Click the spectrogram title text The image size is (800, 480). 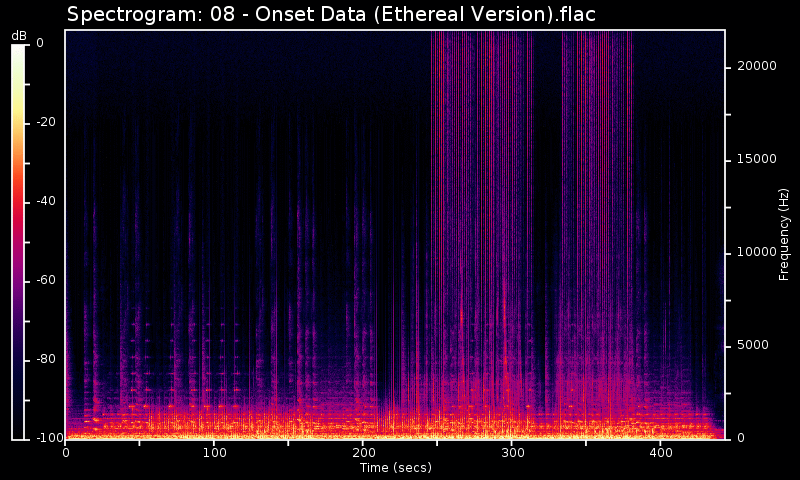coord(331,14)
